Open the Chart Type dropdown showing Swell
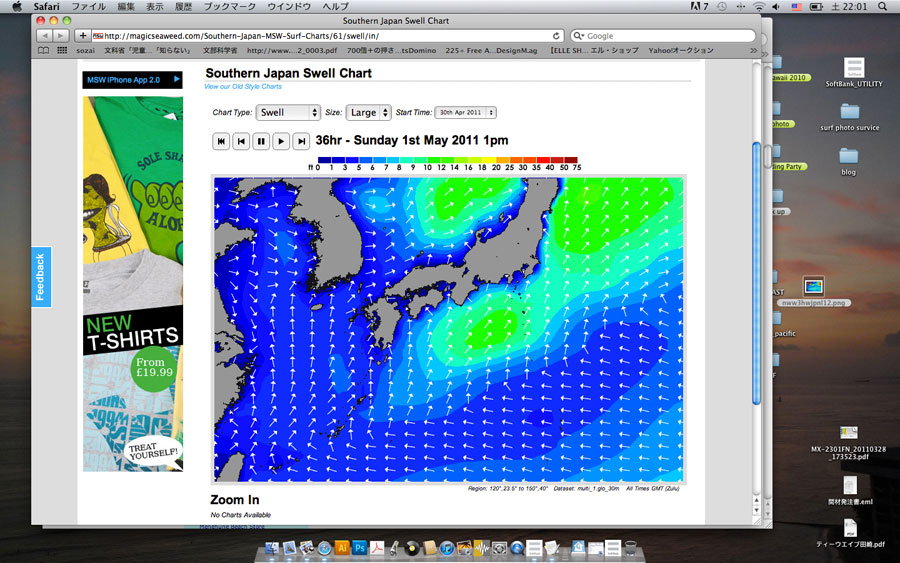 [x=288, y=112]
